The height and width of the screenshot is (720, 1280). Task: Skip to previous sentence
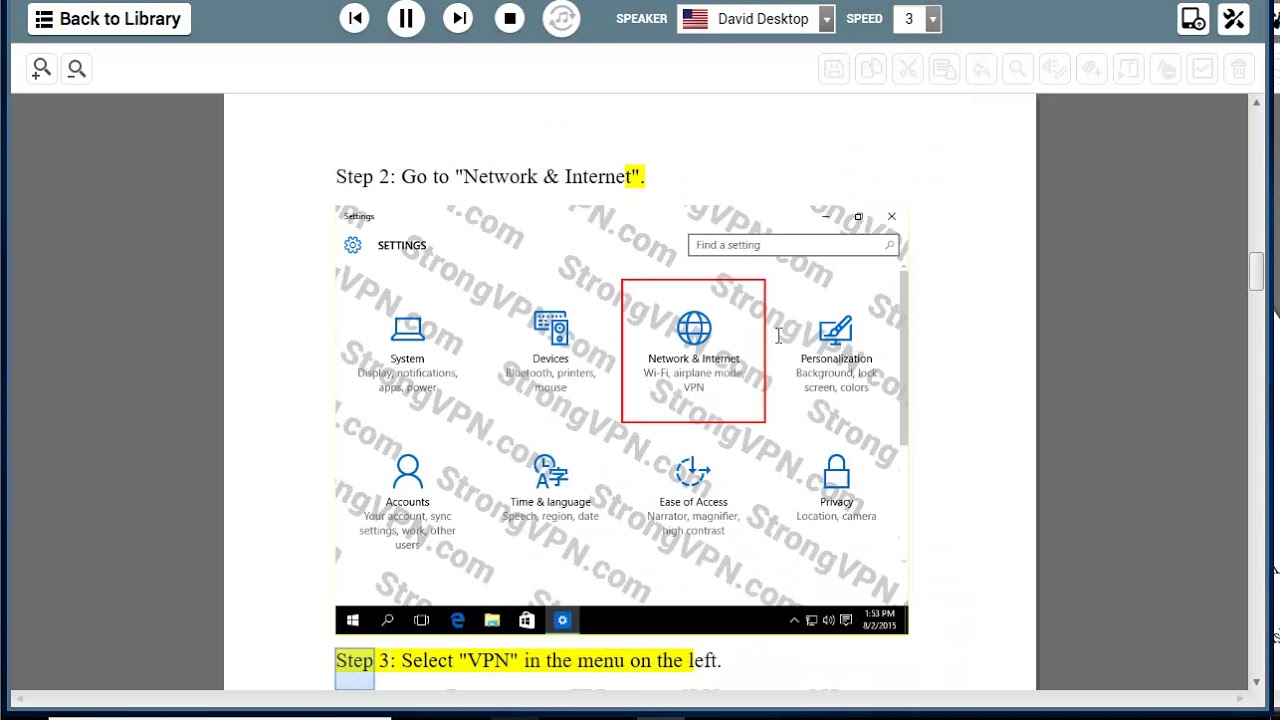coord(354,18)
